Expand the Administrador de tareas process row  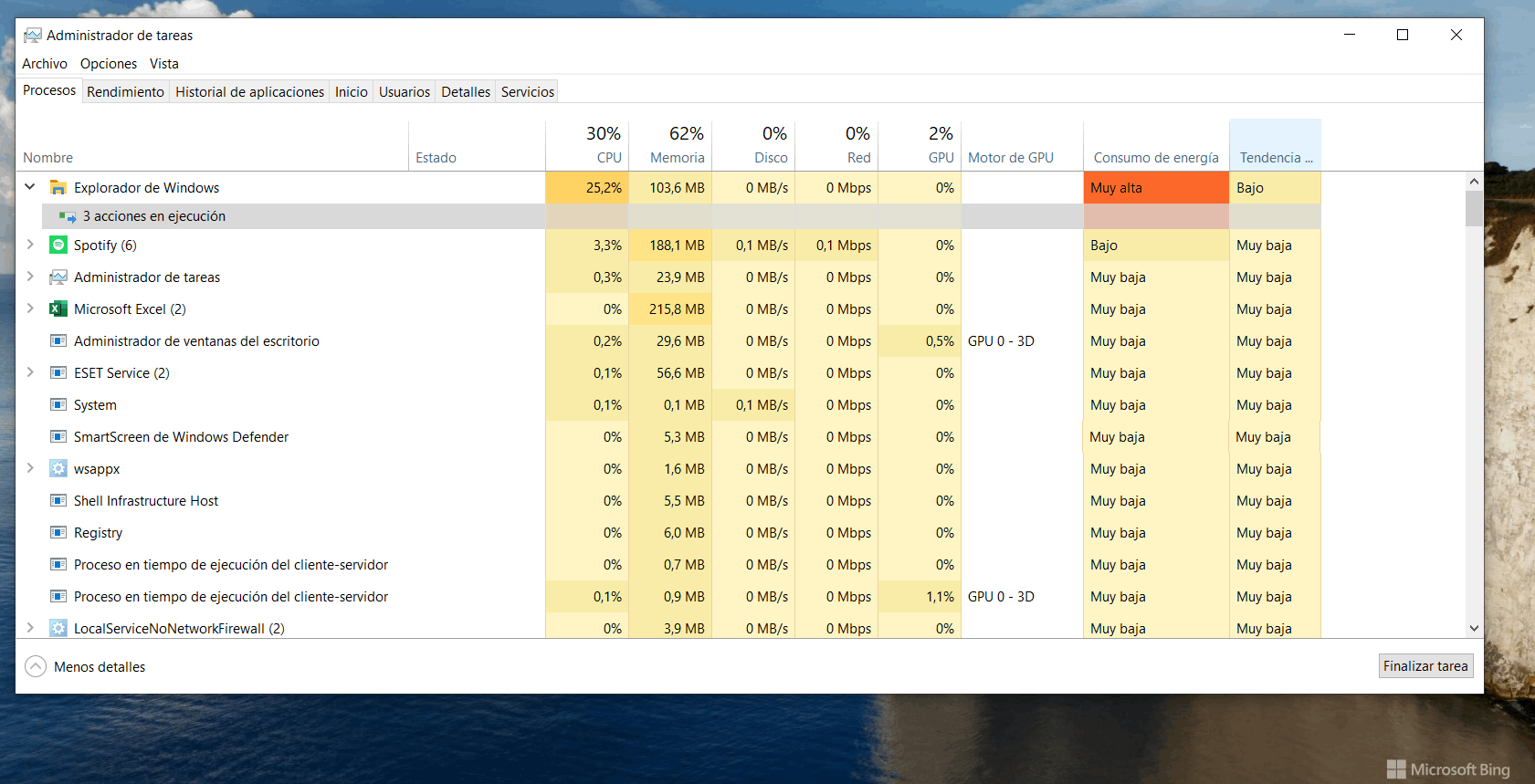tap(30, 276)
